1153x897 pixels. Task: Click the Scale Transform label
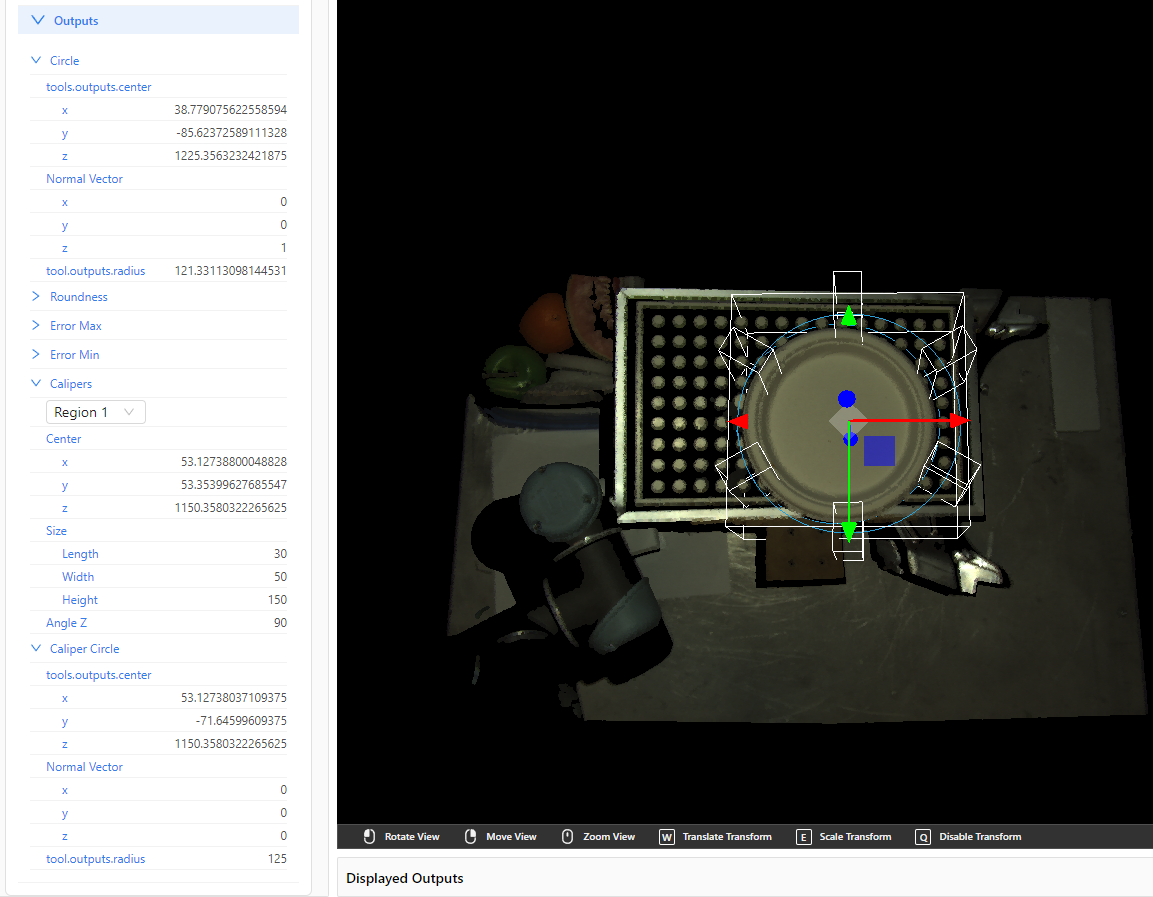pos(855,837)
